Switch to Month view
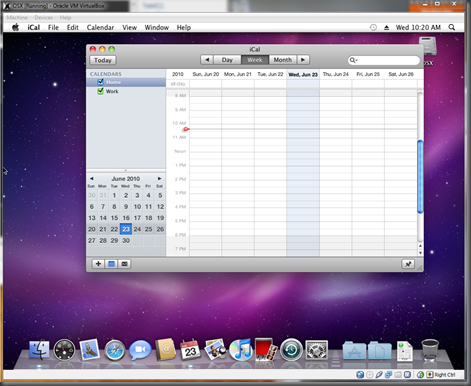The height and width of the screenshot is (386, 471). pyautogui.click(x=283, y=60)
